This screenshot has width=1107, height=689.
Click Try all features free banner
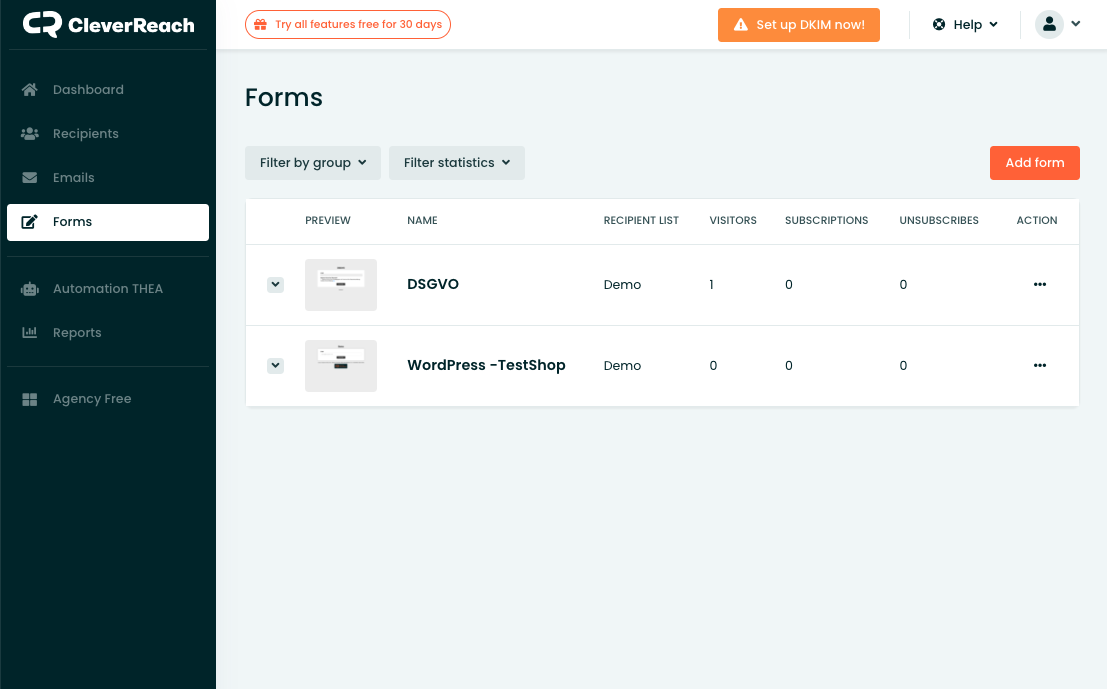pos(348,25)
